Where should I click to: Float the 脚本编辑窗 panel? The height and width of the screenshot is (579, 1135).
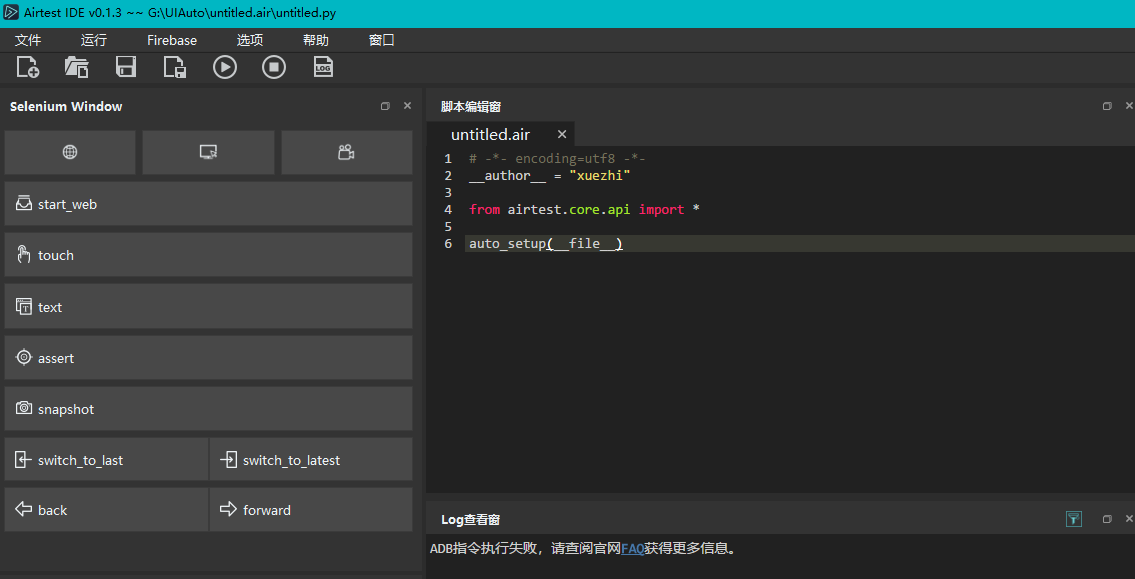[x=1107, y=106]
